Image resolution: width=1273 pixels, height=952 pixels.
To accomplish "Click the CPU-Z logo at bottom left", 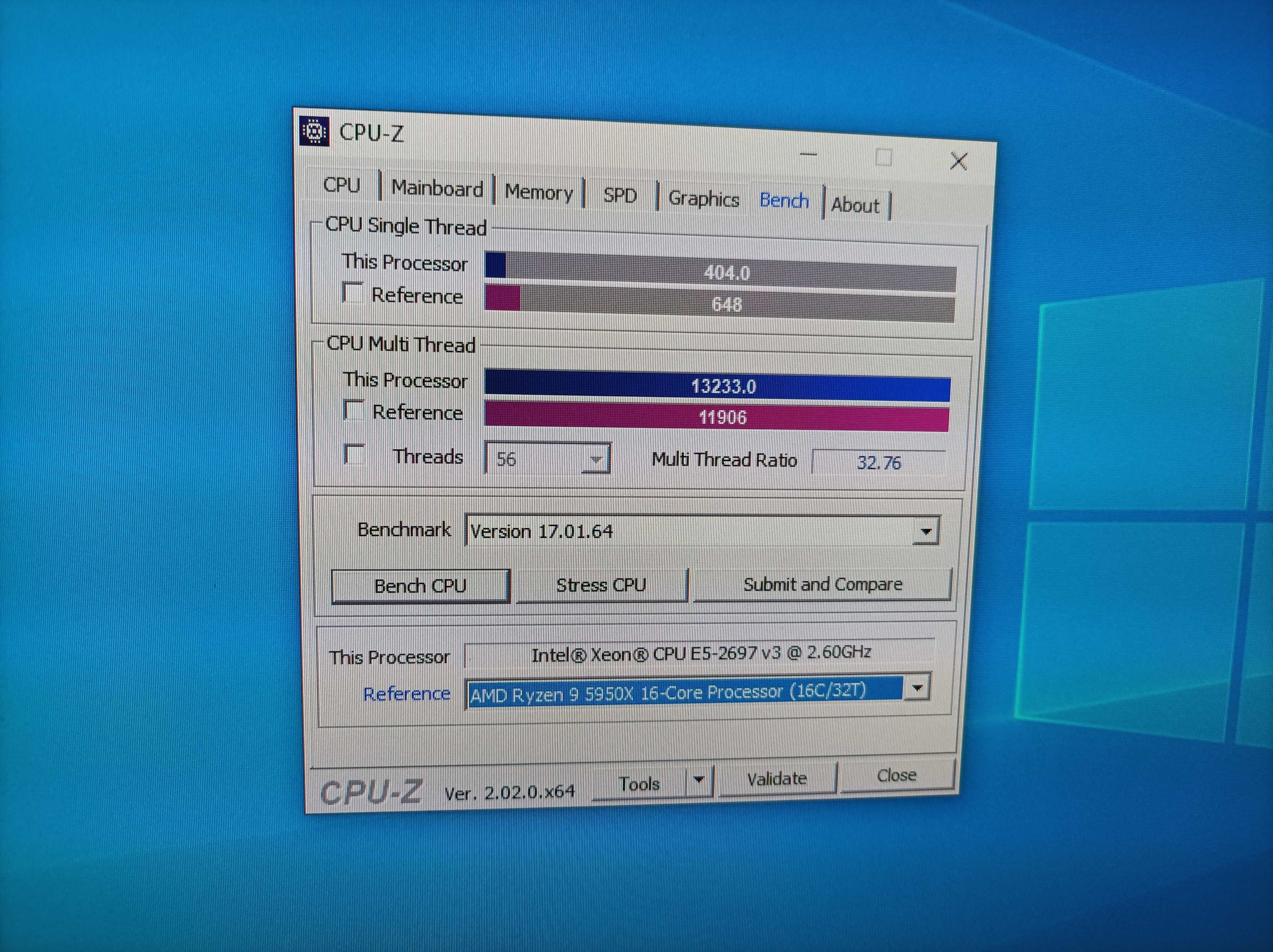I will 371,793.
